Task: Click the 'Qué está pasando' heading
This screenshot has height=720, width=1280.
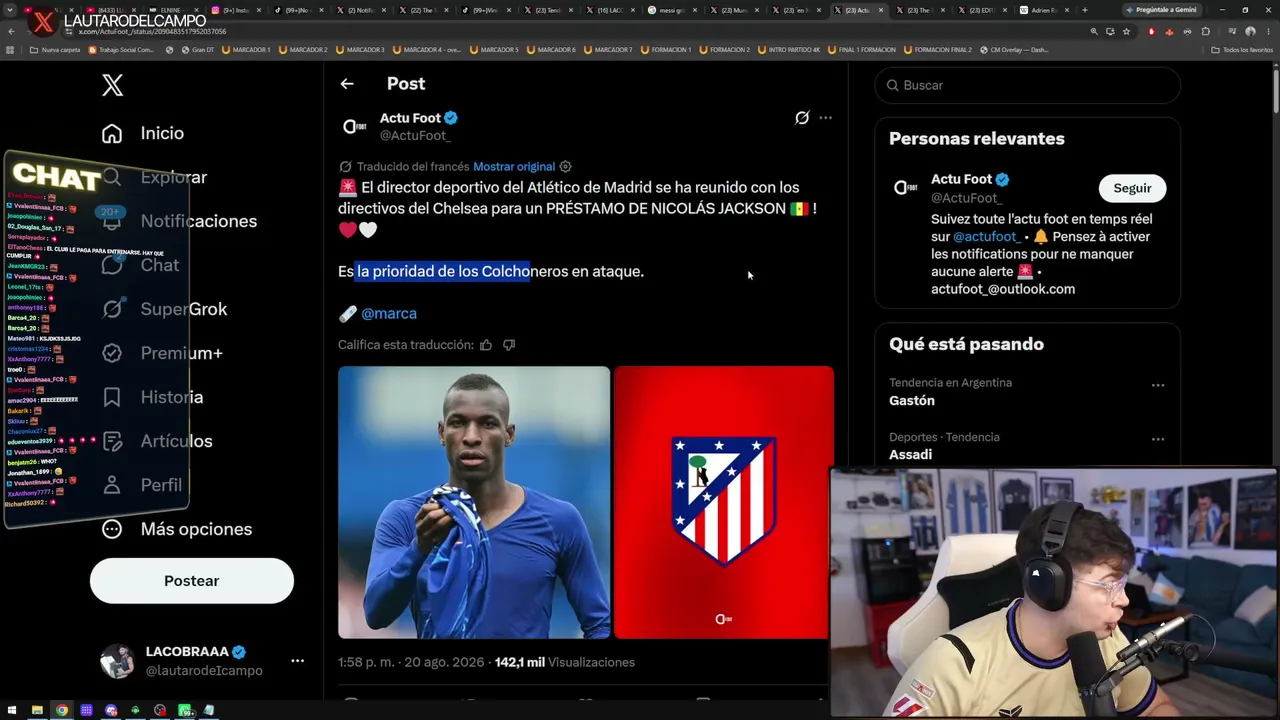Action: (966, 344)
